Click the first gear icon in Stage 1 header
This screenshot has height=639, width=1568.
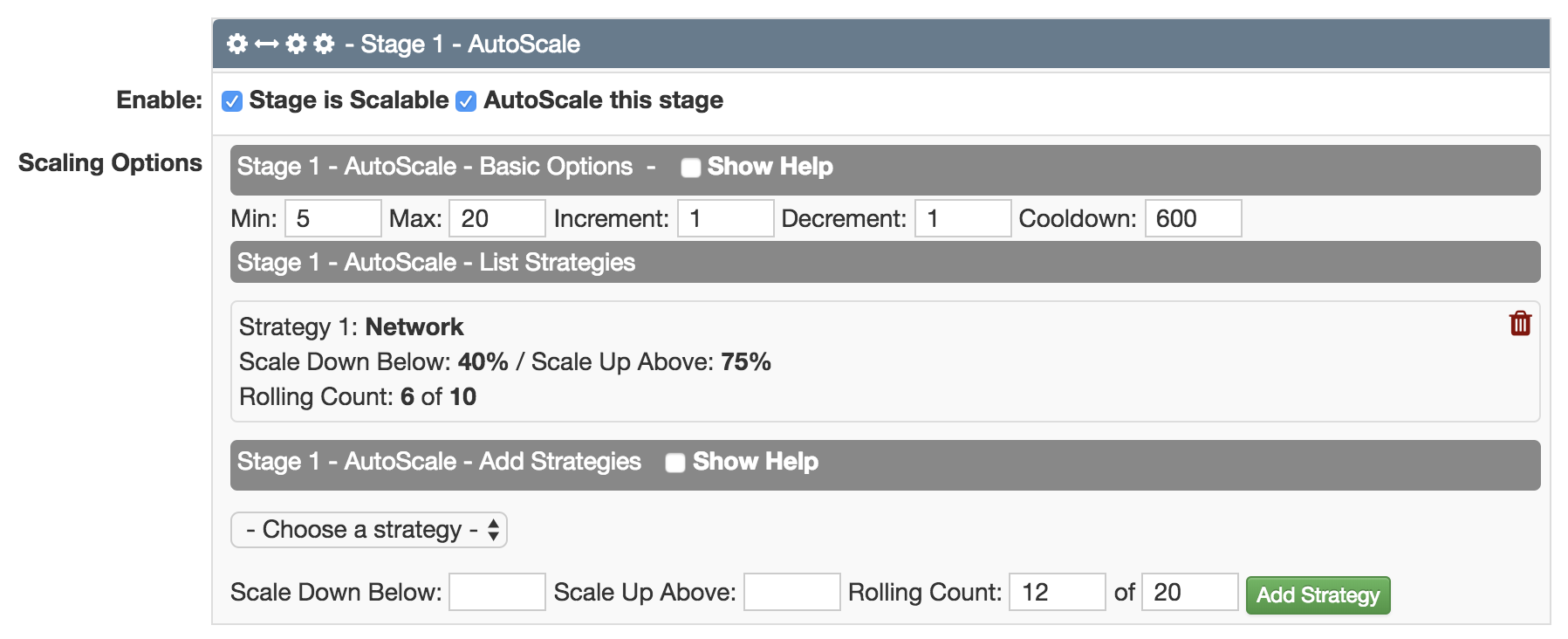coord(237,44)
